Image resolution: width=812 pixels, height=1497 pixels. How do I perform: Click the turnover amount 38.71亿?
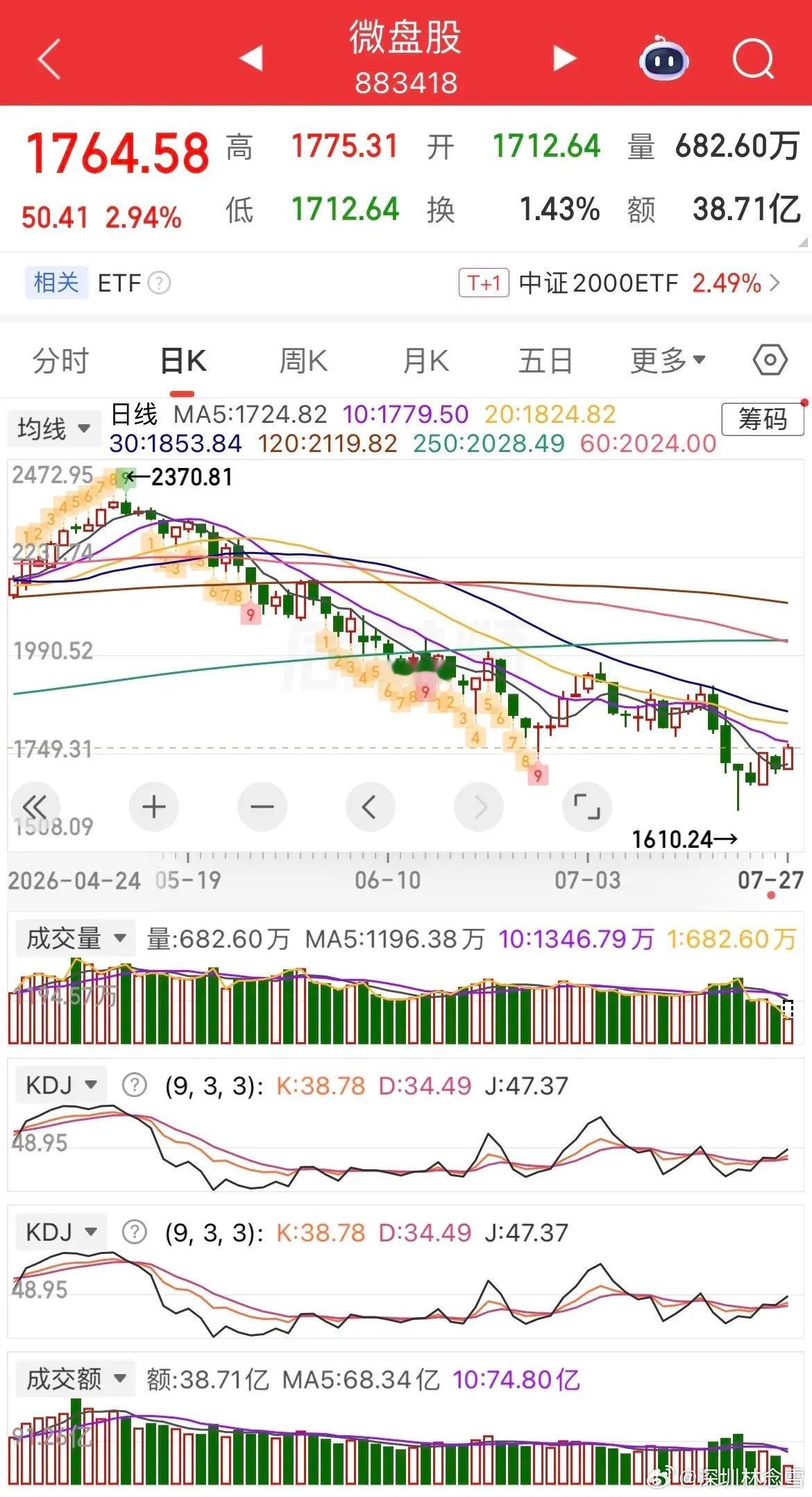746,208
